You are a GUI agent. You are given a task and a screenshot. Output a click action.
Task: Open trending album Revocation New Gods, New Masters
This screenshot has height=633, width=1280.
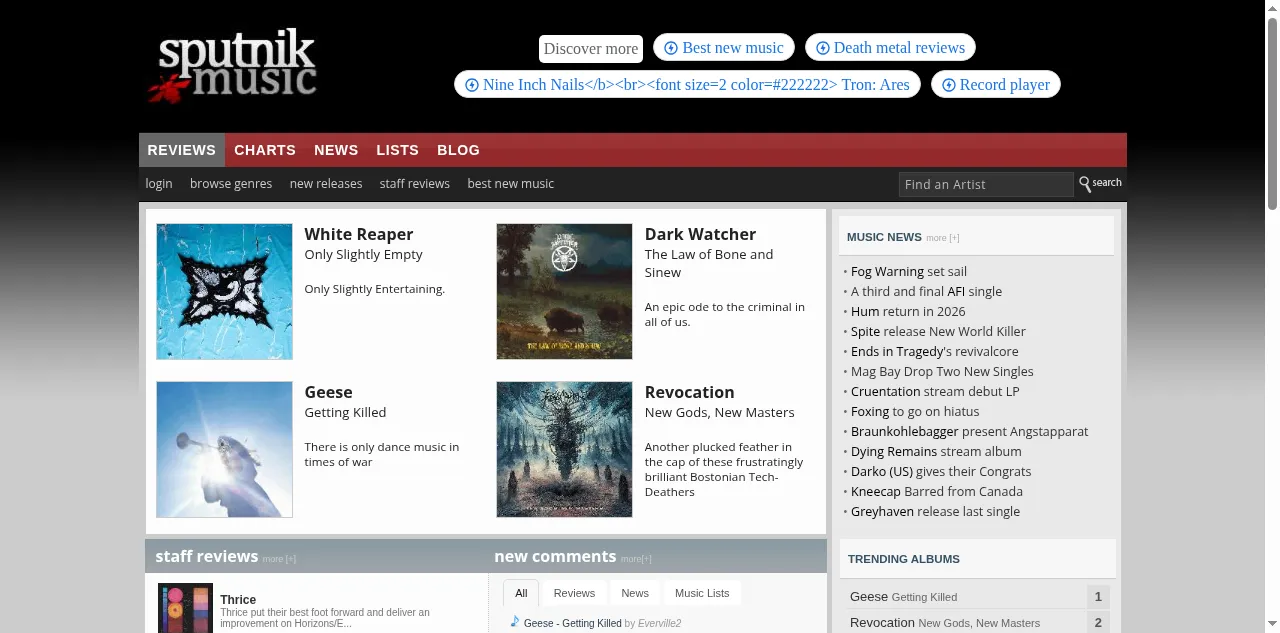(945, 623)
